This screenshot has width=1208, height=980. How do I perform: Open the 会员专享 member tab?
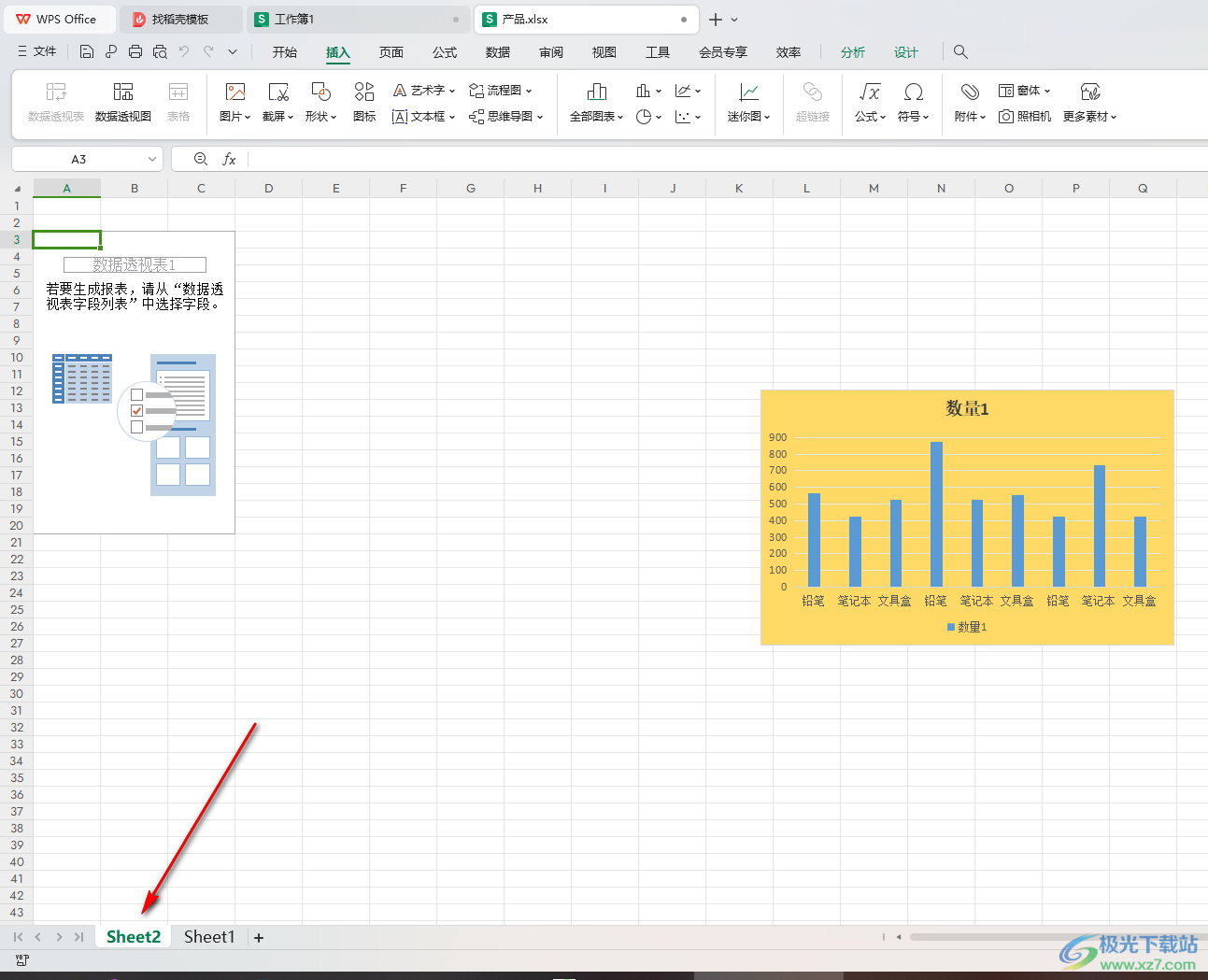pyautogui.click(x=723, y=52)
